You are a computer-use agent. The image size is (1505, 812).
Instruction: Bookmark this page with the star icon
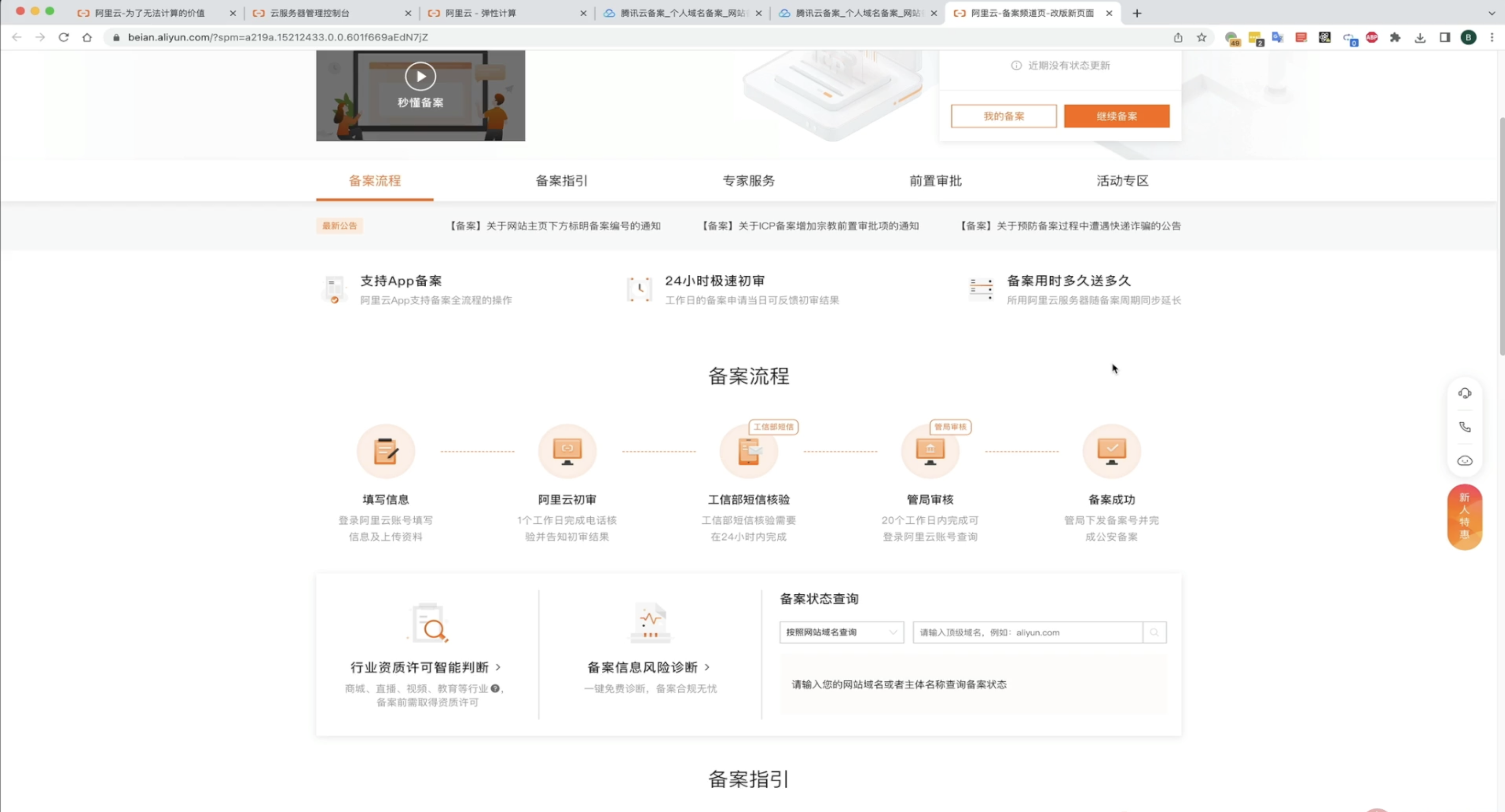pos(1201,38)
